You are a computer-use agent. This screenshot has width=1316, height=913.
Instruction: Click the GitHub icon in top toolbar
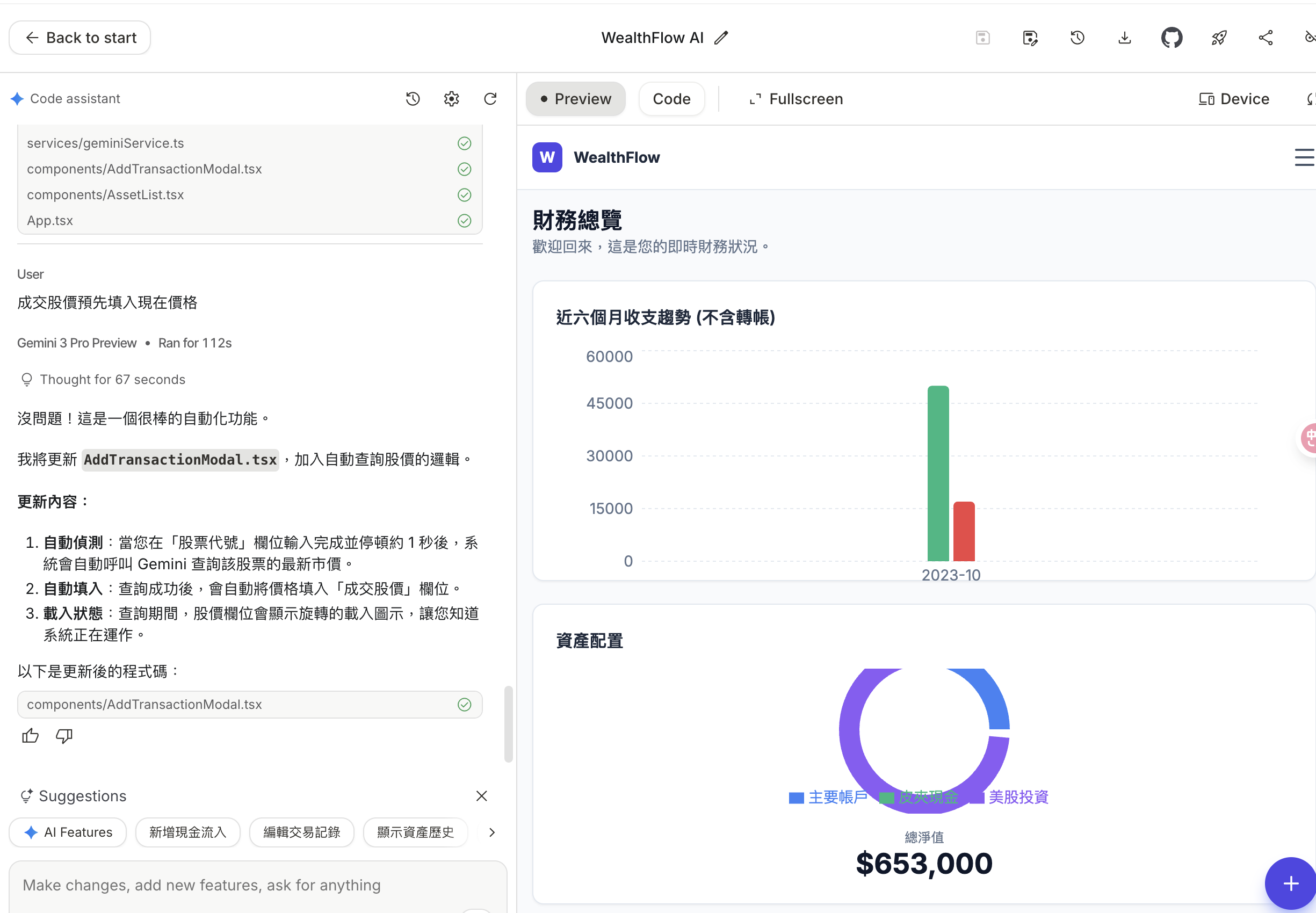(1171, 38)
